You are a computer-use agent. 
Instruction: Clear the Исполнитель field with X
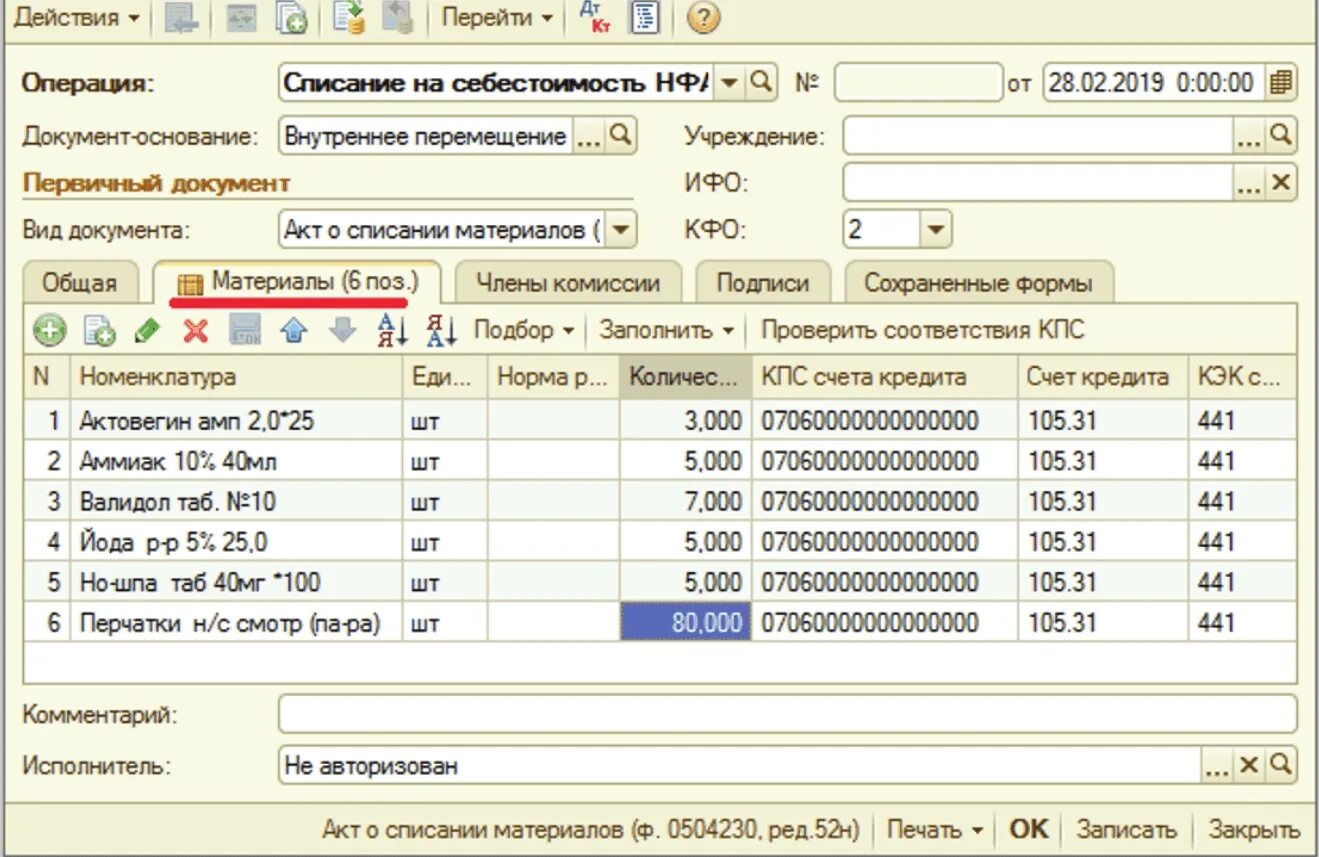(x=1248, y=766)
